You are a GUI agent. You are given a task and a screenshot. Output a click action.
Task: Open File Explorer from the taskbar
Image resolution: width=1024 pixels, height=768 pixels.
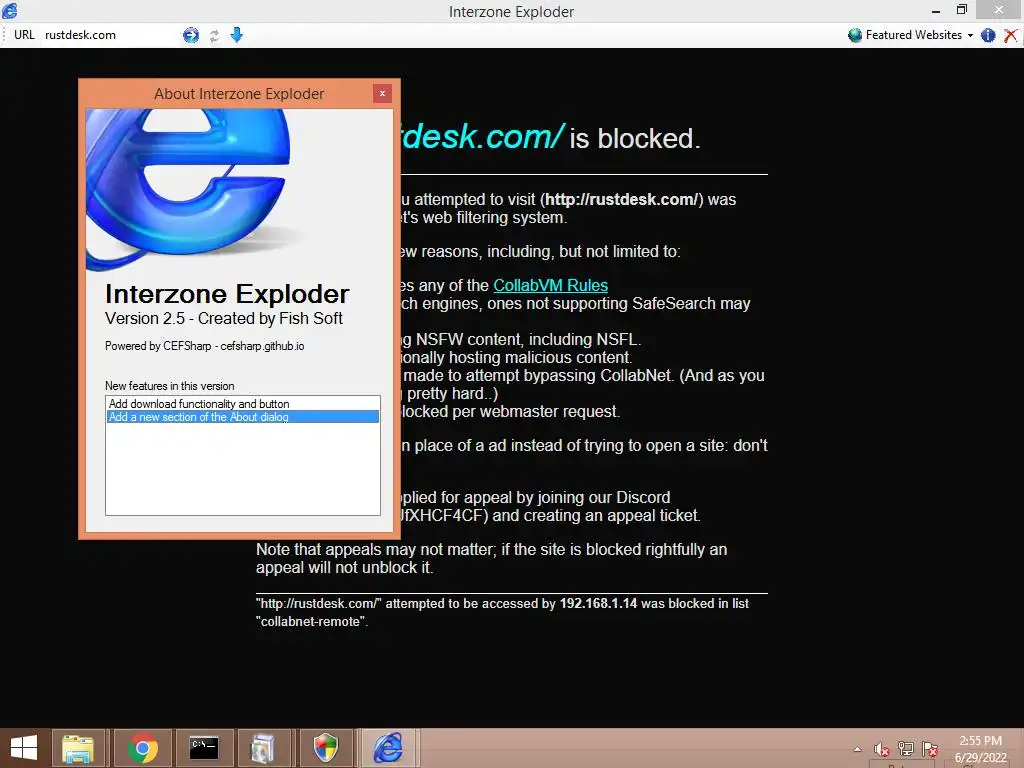[x=78, y=748]
